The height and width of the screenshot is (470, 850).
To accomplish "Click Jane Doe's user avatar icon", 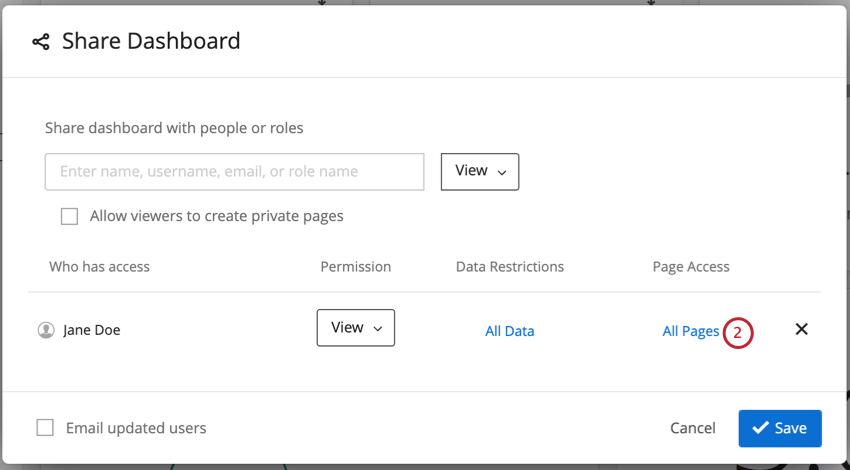I will click(46, 330).
